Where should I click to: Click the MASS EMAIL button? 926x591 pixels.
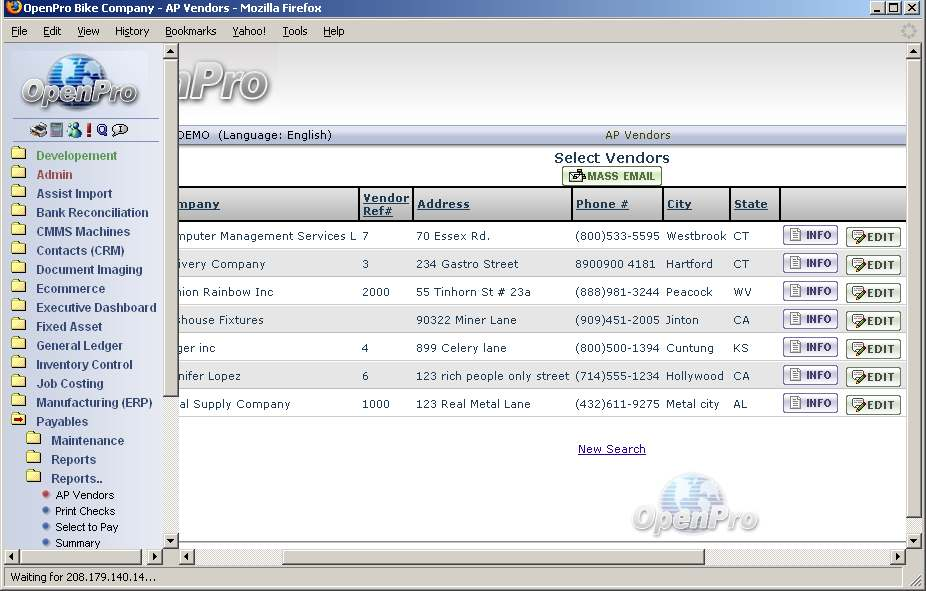click(x=611, y=177)
